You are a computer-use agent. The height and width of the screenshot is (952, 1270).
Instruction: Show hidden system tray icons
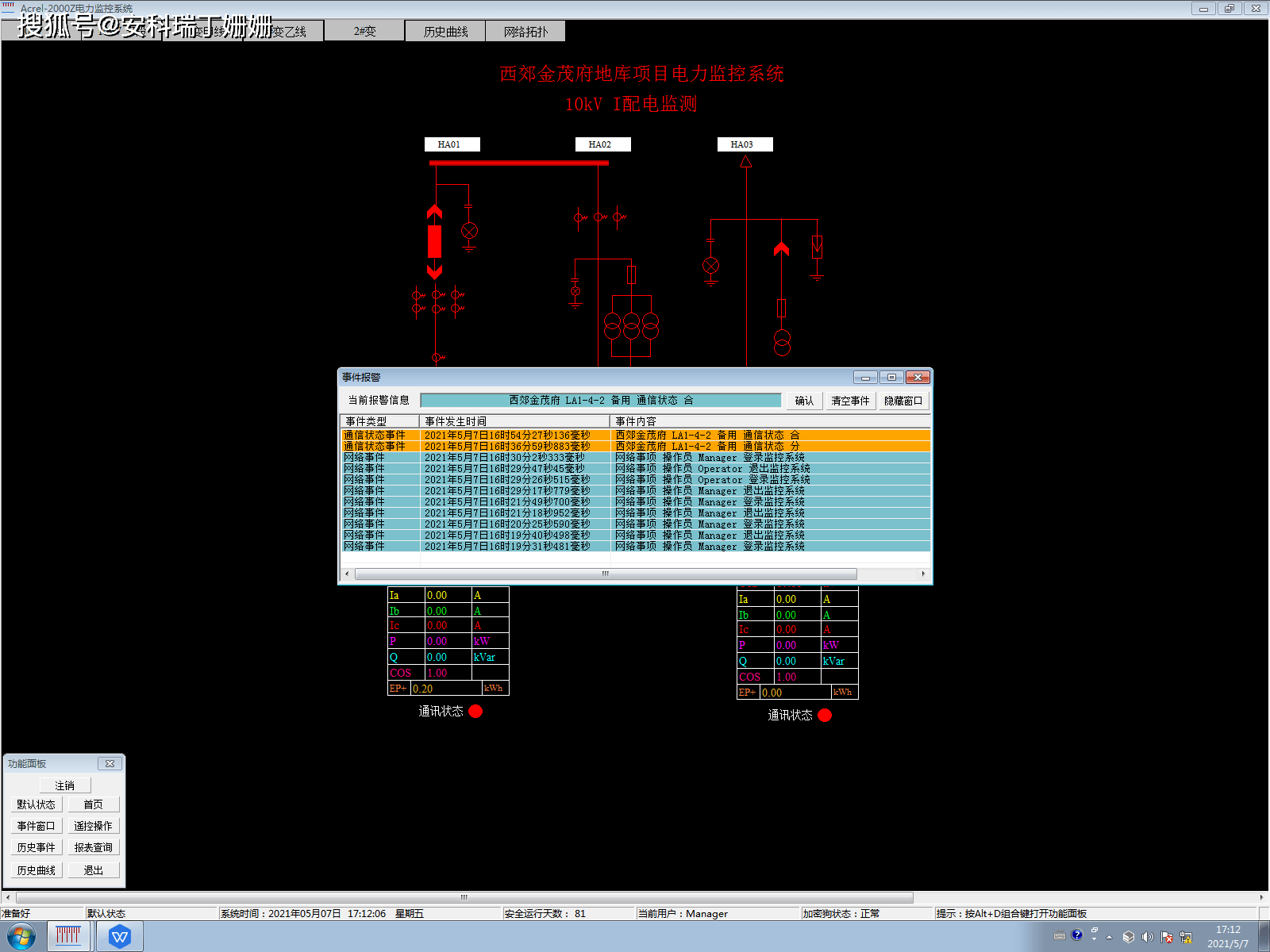pos(1110,937)
